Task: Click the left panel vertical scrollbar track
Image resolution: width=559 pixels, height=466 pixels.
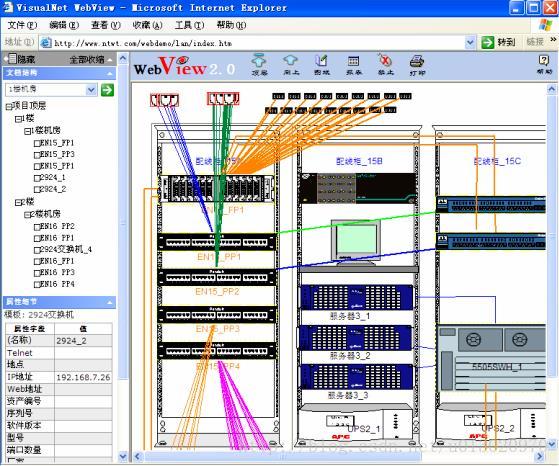Action: click(x=123, y=257)
